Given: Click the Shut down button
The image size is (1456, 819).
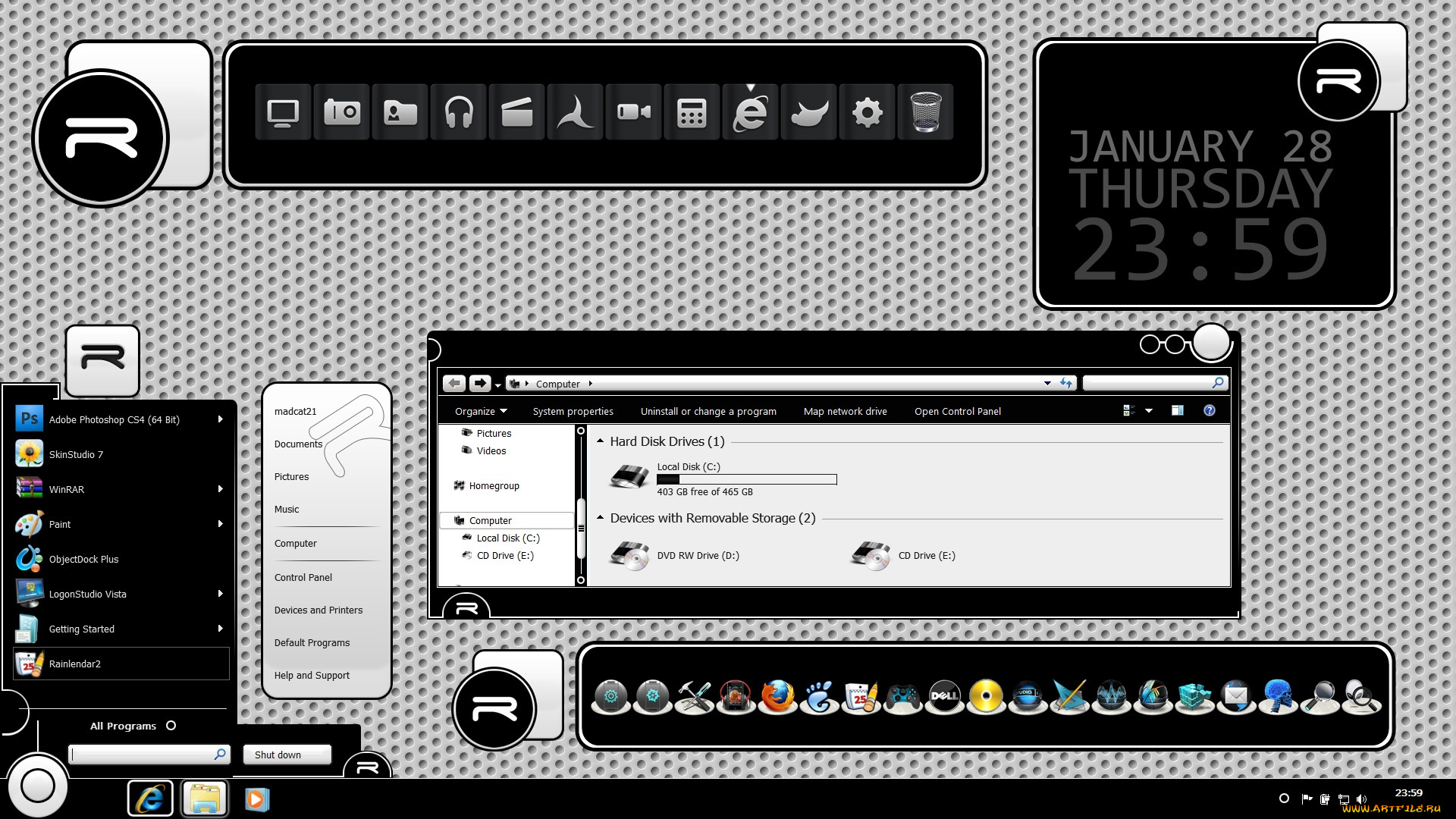Looking at the screenshot, I should [x=287, y=755].
